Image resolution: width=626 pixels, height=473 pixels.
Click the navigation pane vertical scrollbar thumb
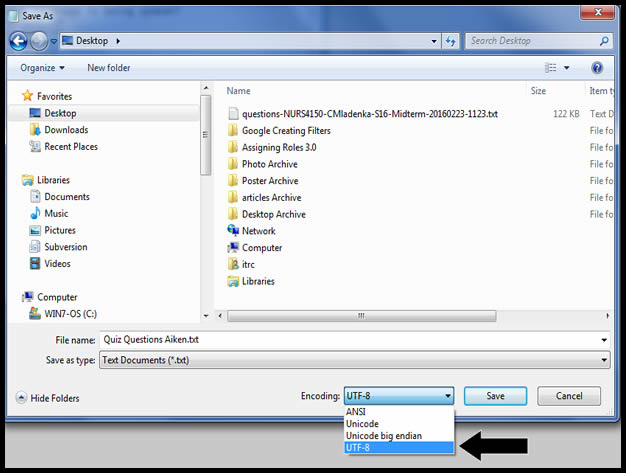[x=206, y=135]
